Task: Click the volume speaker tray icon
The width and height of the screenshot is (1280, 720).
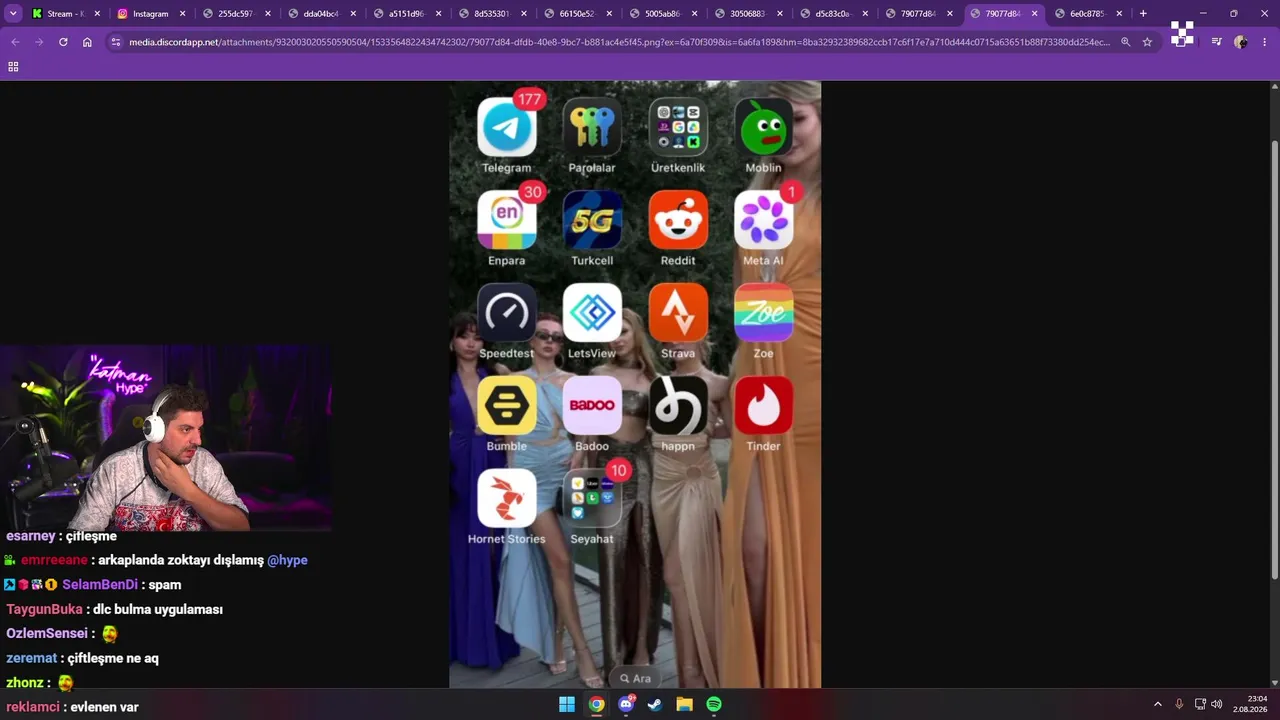Action: point(1217,704)
